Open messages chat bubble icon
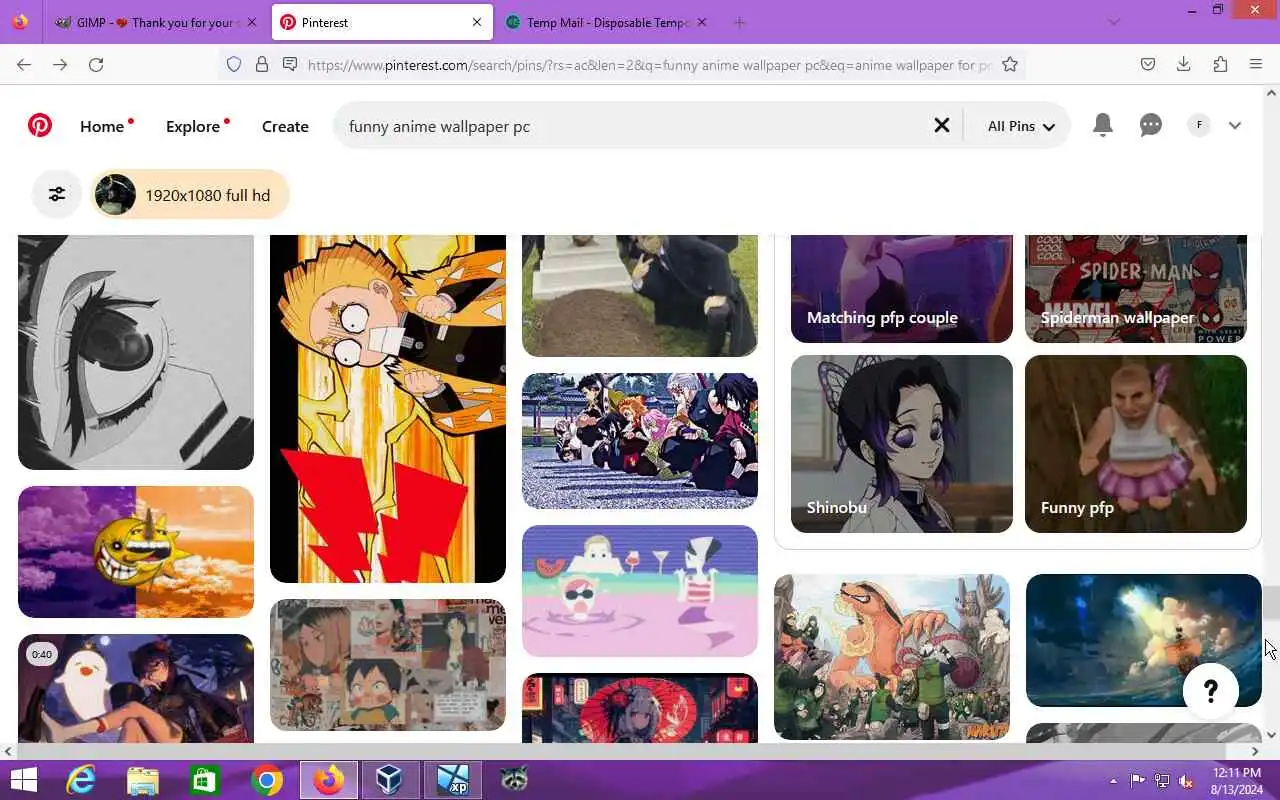Image resolution: width=1280 pixels, height=800 pixels. click(1151, 125)
